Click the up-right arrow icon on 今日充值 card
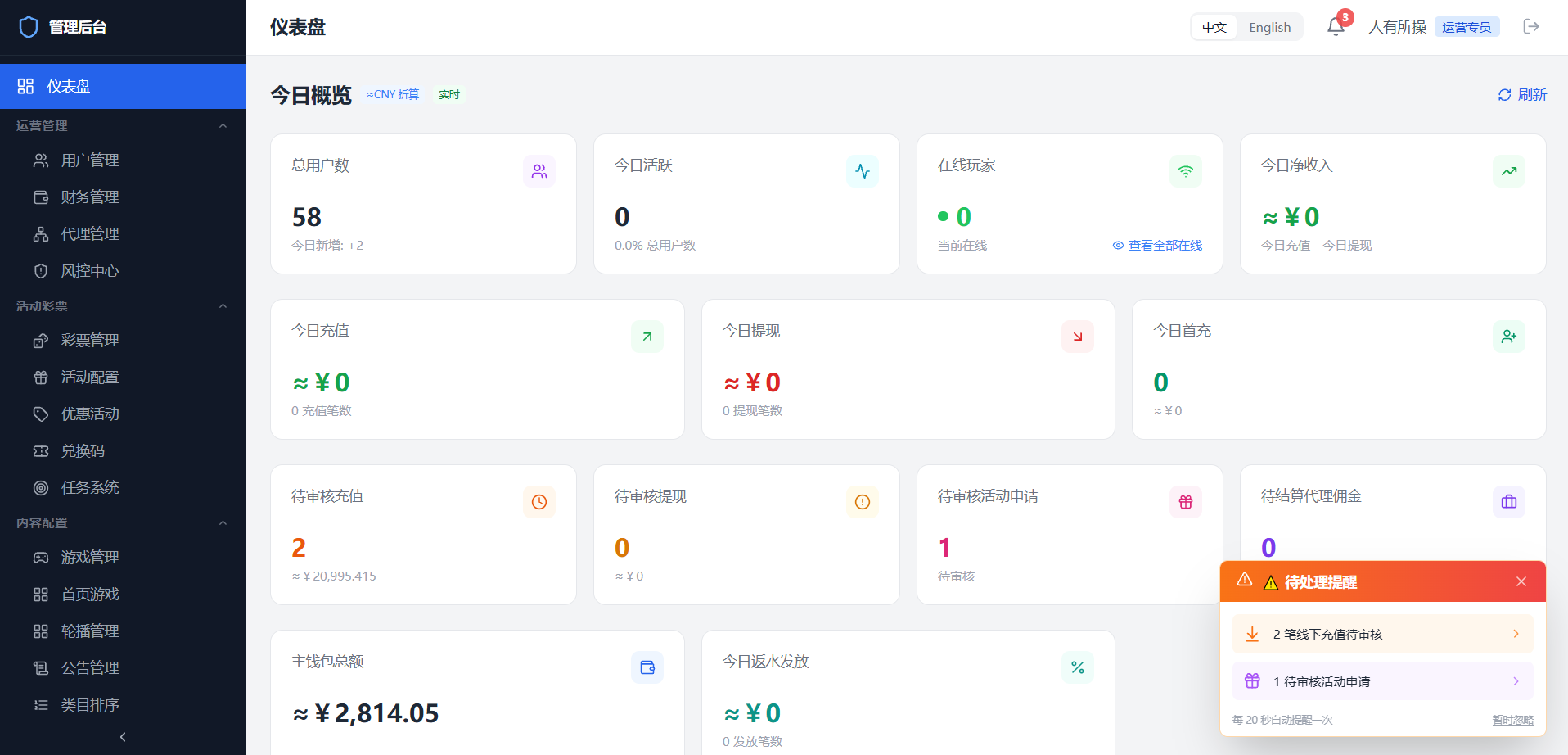The image size is (1568, 755). tap(647, 337)
